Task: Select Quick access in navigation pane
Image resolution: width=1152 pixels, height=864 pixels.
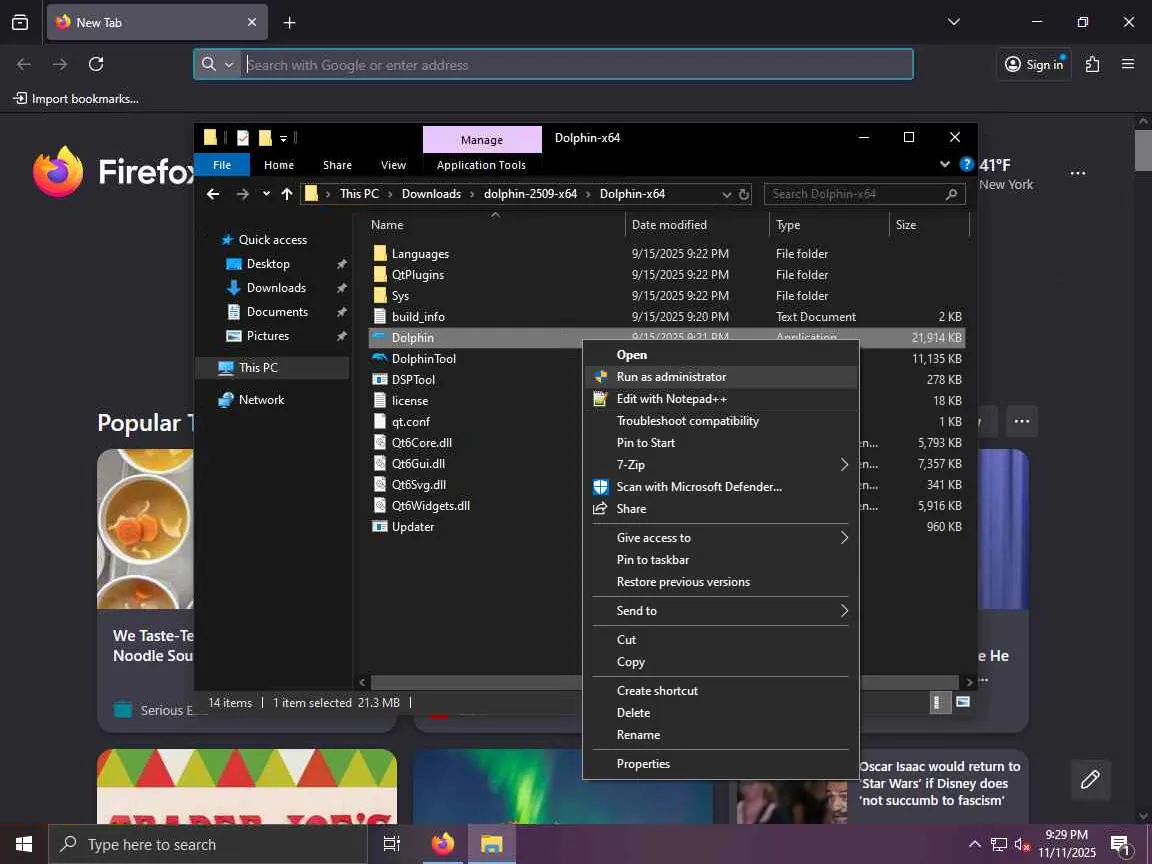Action: [x=273, y=240]
